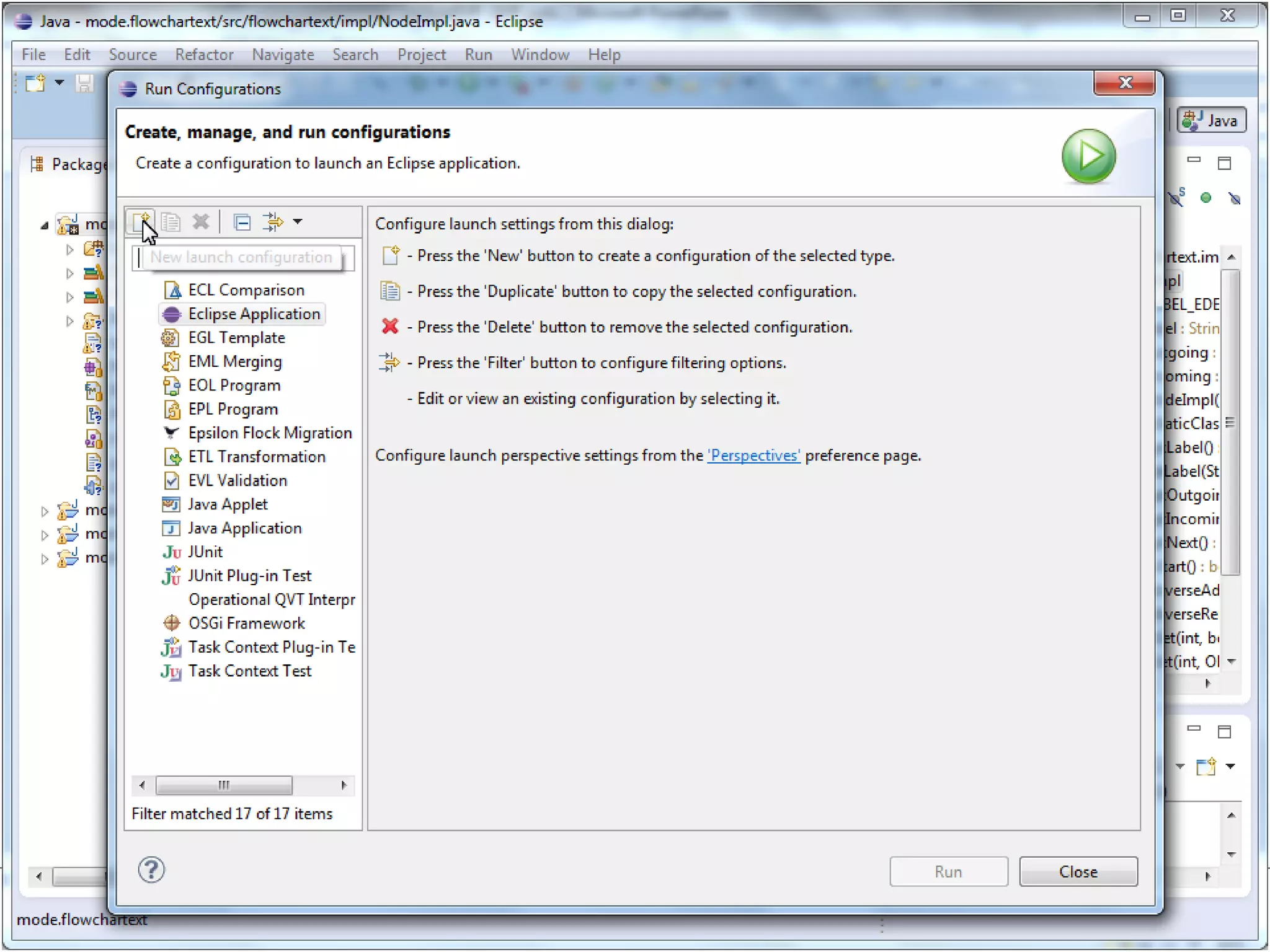Click the New launch configuration icon
Image resolution: width=1270 pixels, height=952 pixels.
[x=140, y=221]
